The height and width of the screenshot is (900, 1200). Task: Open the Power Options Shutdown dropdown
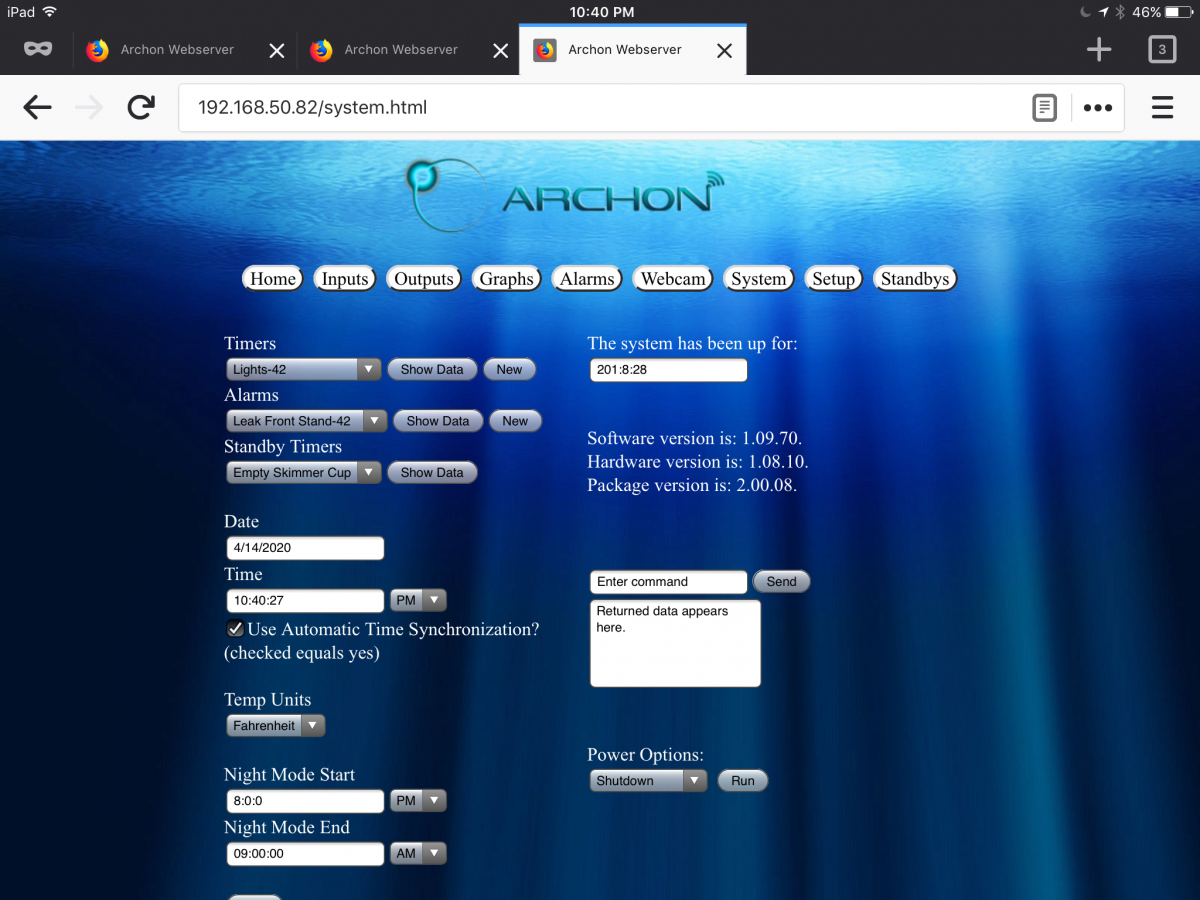coord(649,780)
